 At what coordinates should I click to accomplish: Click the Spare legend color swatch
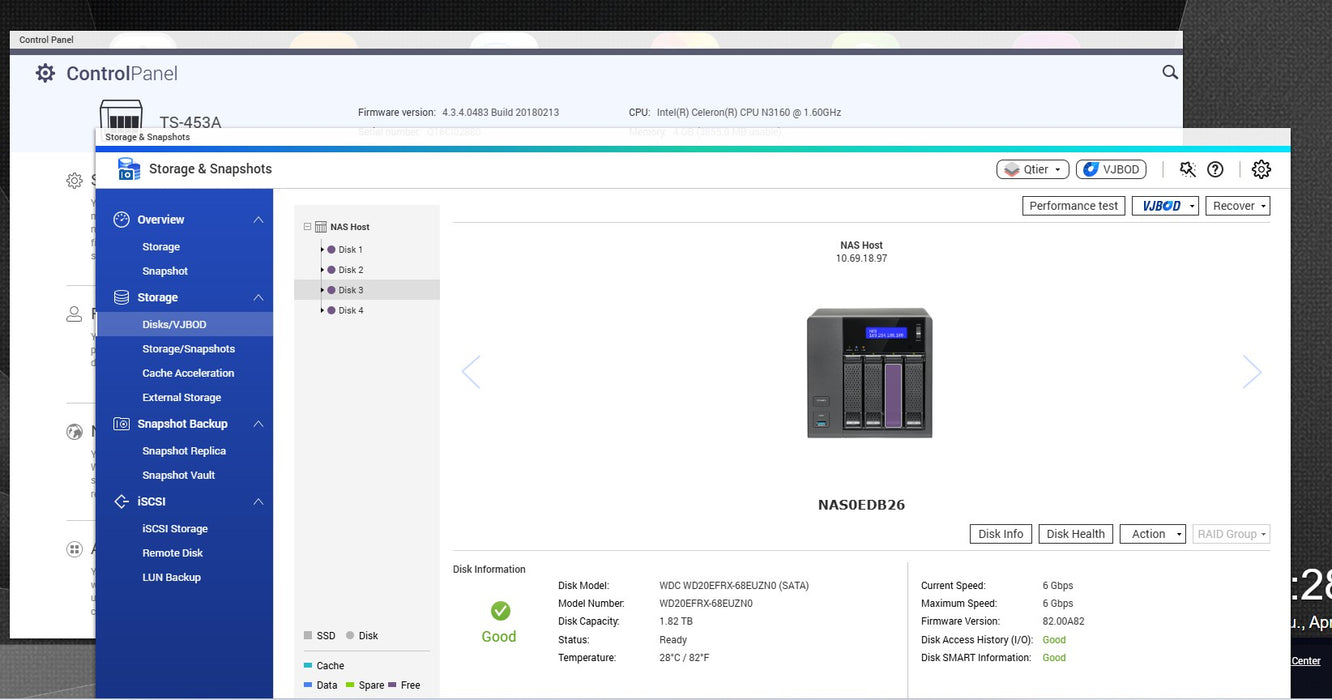click(x=349, y=685)
